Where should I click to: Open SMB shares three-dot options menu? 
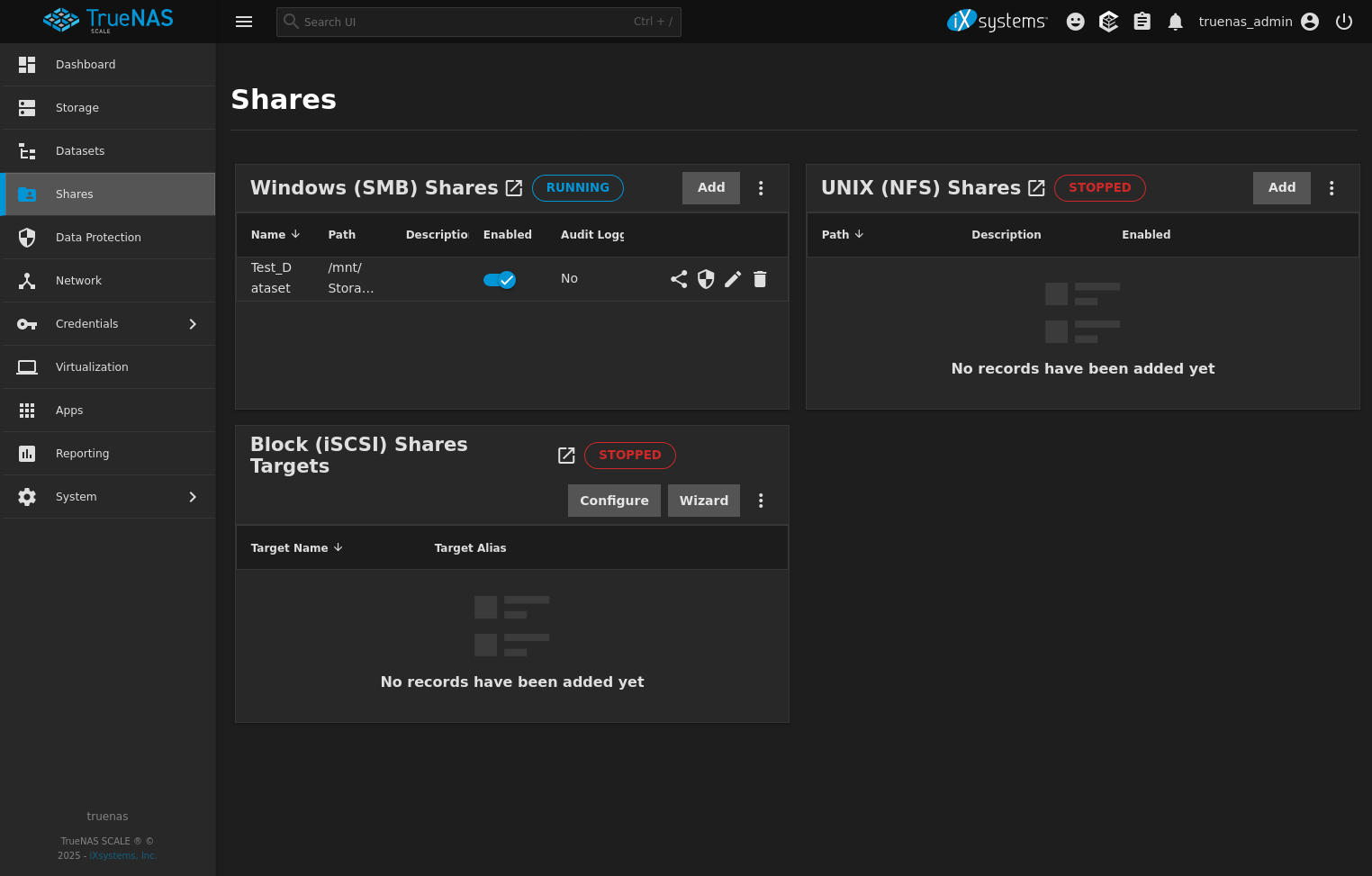point(761,188)
